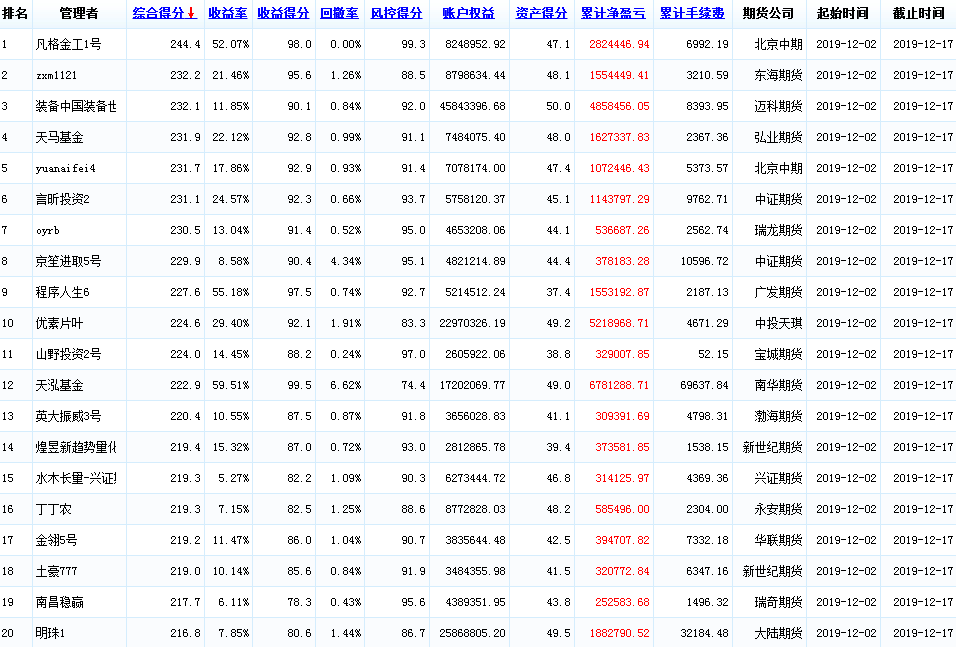Click net profit value 6781288.71
This screenshot has width=956, height=647.
tap(619, 385)
